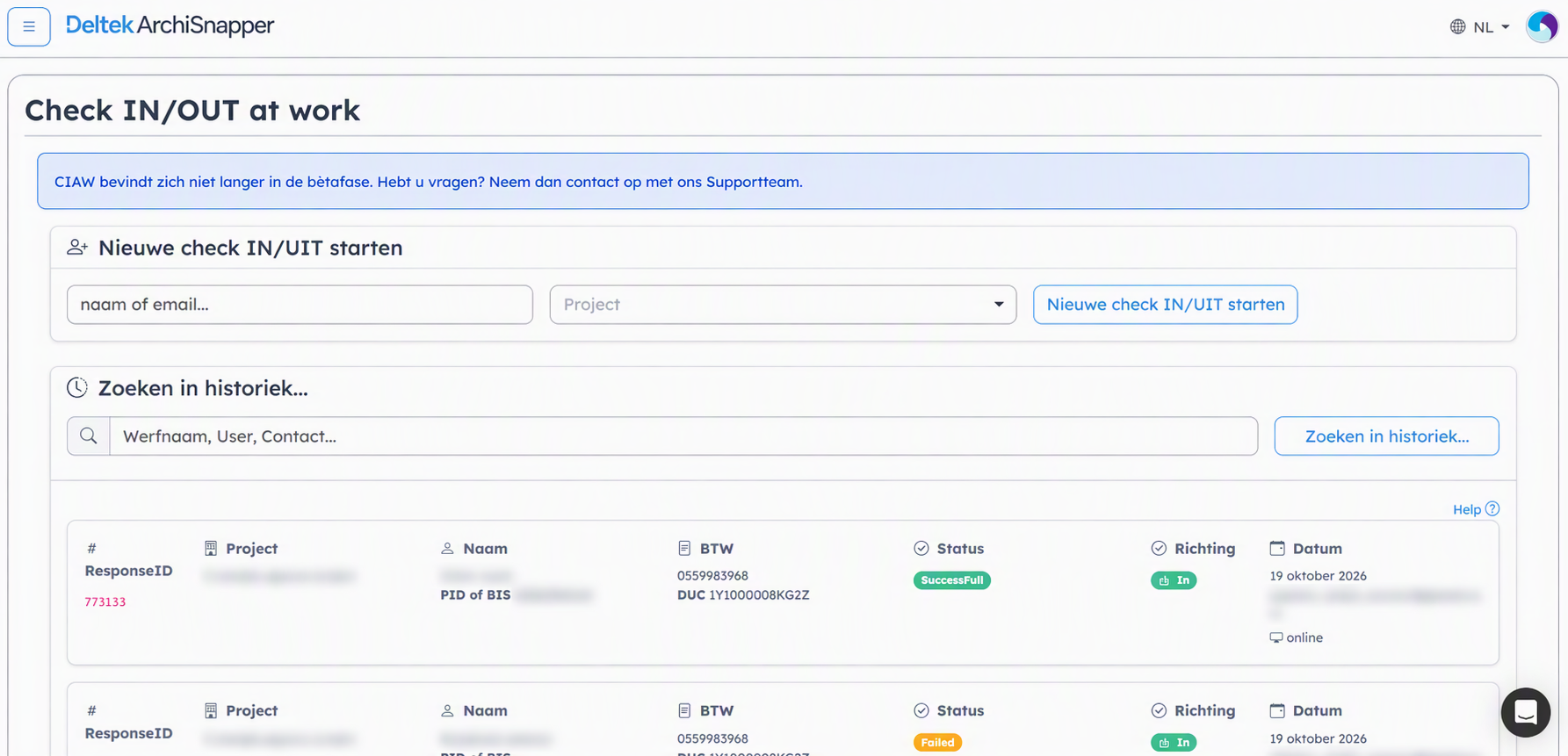1568x756 pixels.
Task: Click the DUC 1Y1000008KG2Z text
Action: click(743, 595)
